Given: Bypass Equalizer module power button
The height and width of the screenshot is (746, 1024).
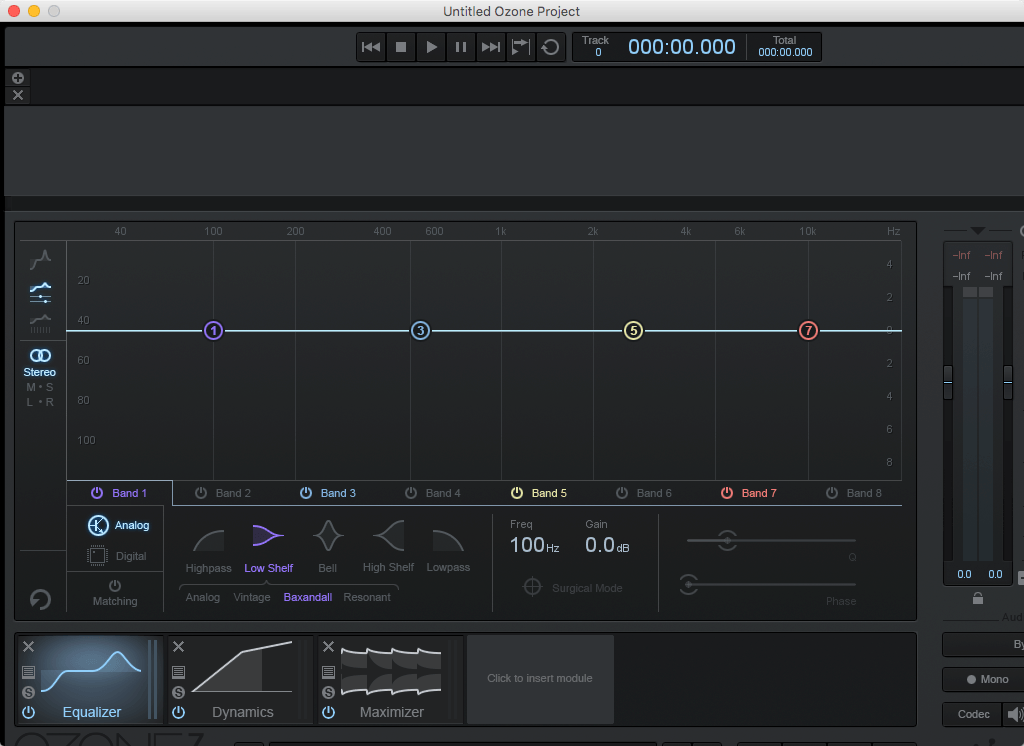Looking at the screenshot, I should coord(28,712).
